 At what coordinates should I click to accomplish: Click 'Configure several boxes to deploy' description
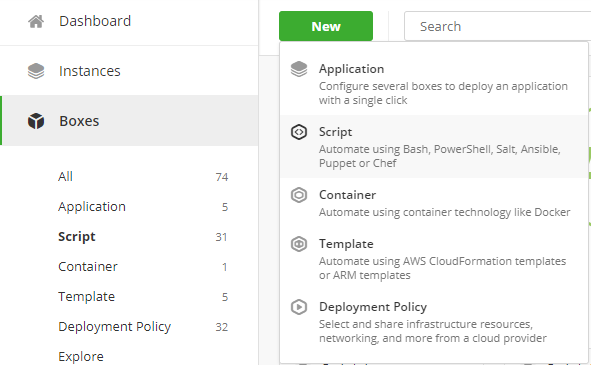(443, 93)
